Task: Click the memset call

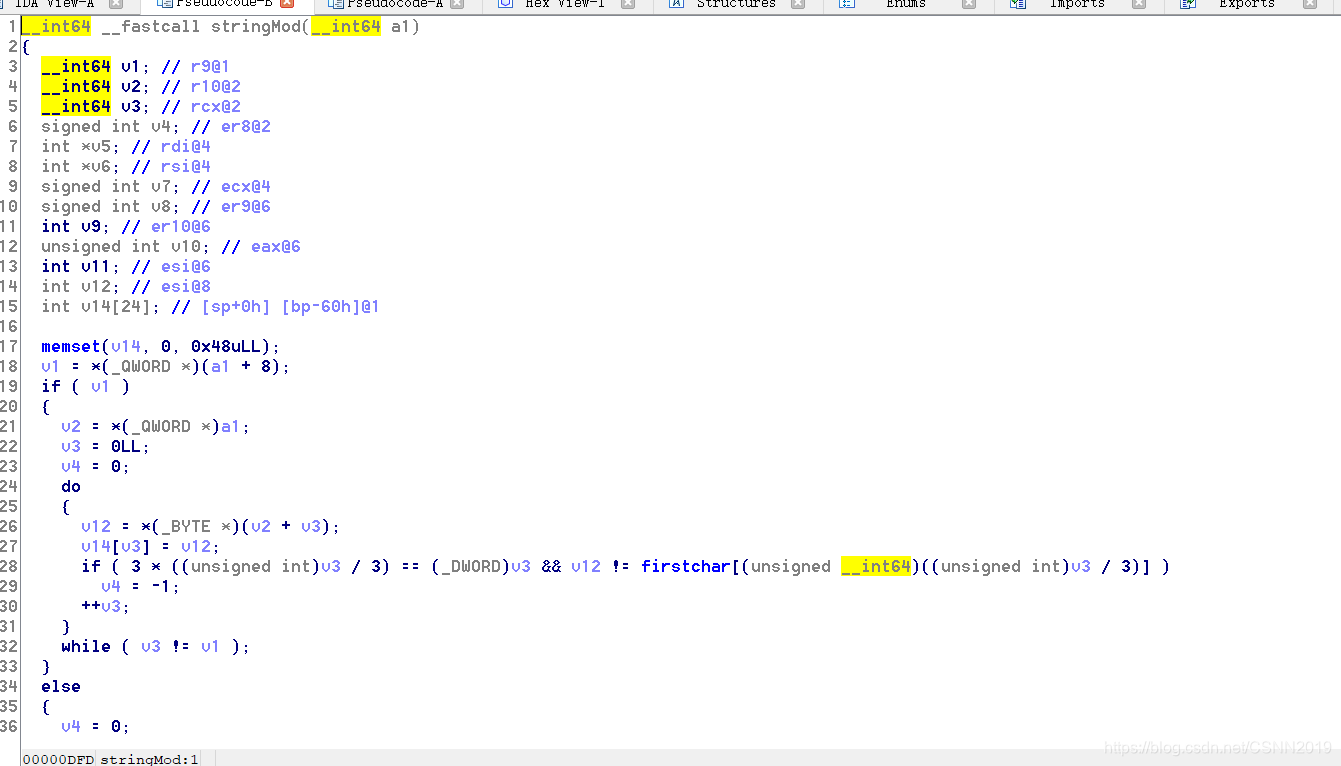Action: 70,346
